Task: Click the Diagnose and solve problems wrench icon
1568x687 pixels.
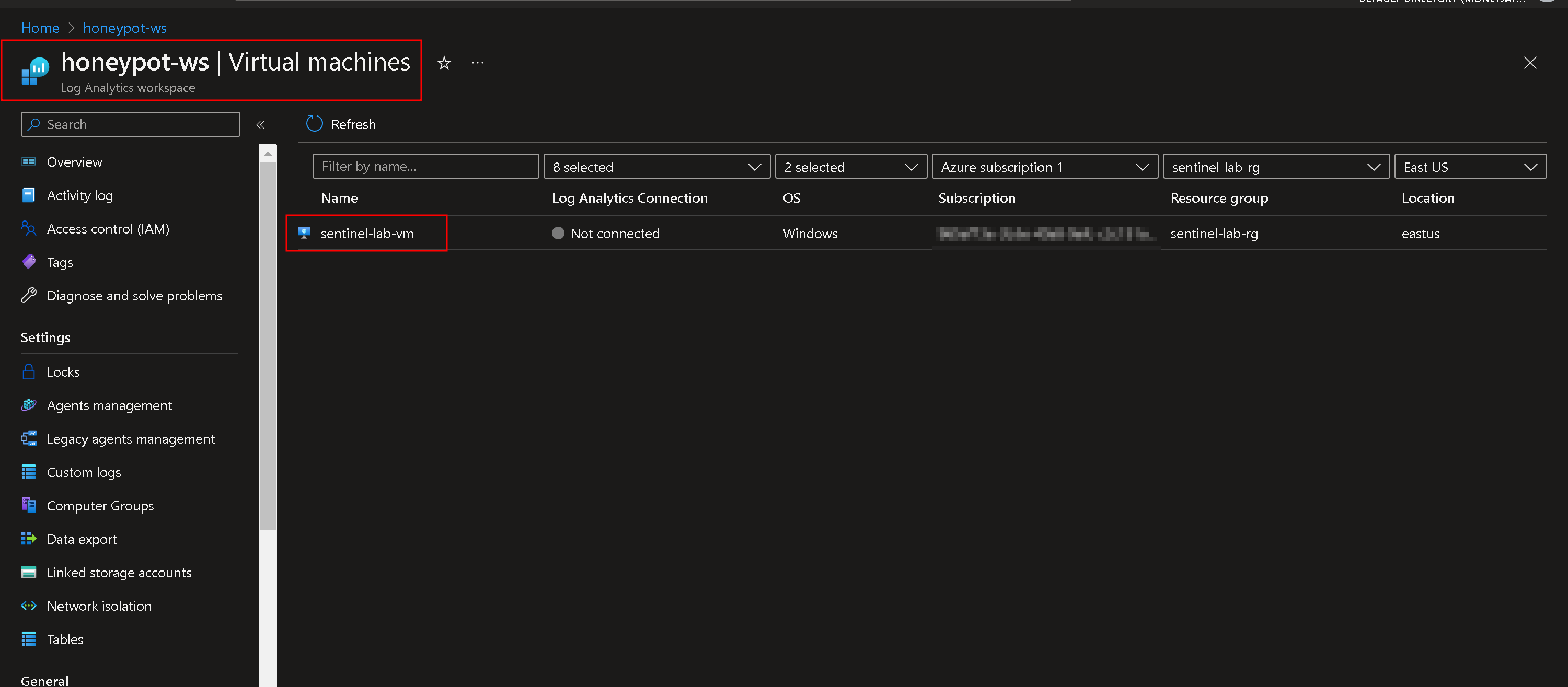Action: click(29, 295)
